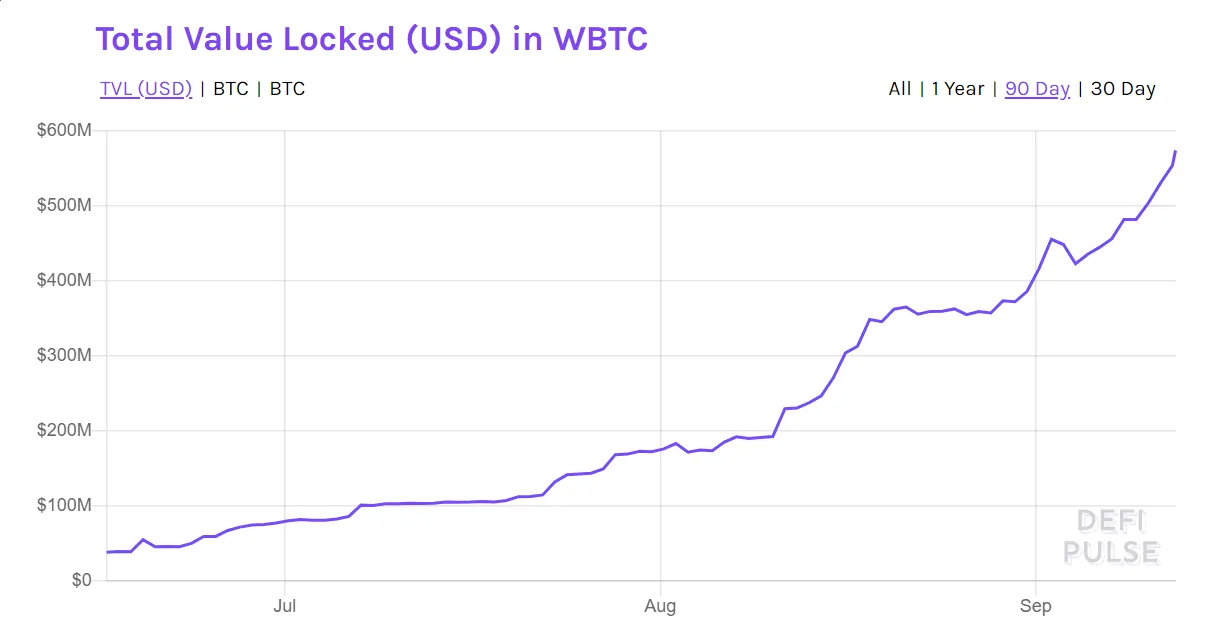Click the Jul x-axis label
The image size is (1220, 641).
coord(285,606)
